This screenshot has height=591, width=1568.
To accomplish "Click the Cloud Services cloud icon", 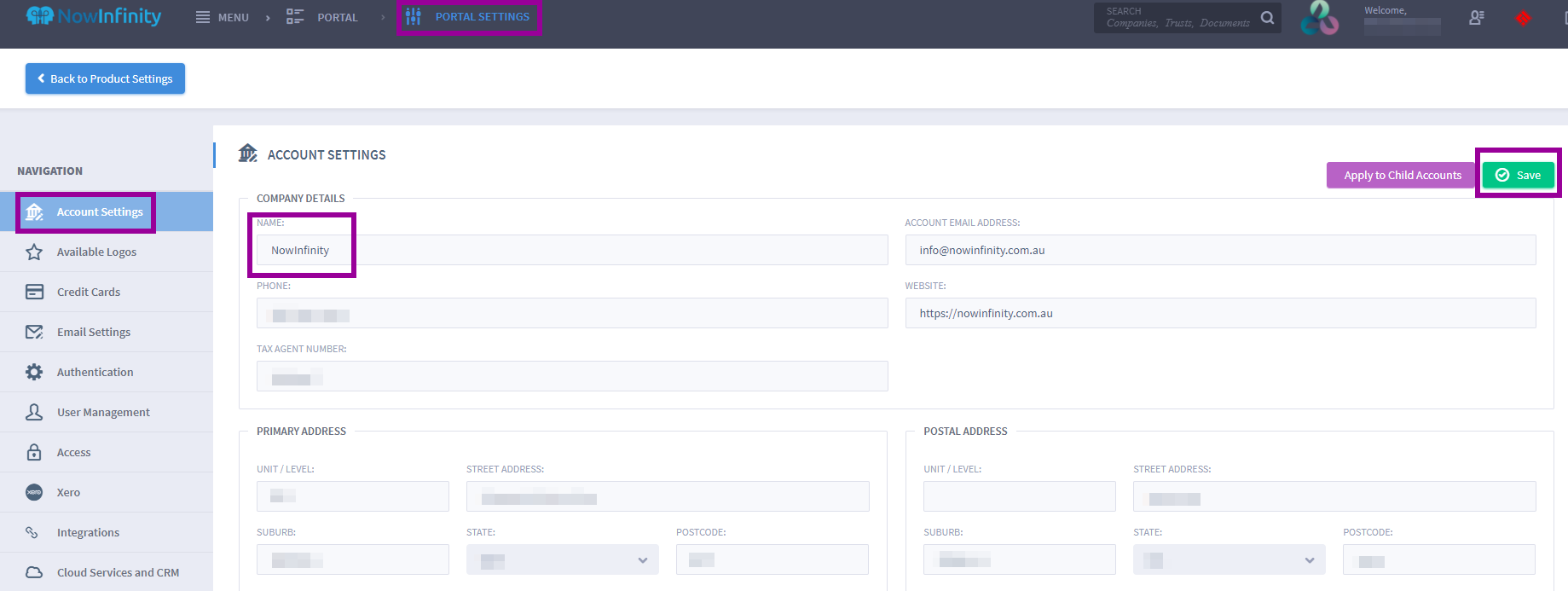I will (x=34, y=572).
